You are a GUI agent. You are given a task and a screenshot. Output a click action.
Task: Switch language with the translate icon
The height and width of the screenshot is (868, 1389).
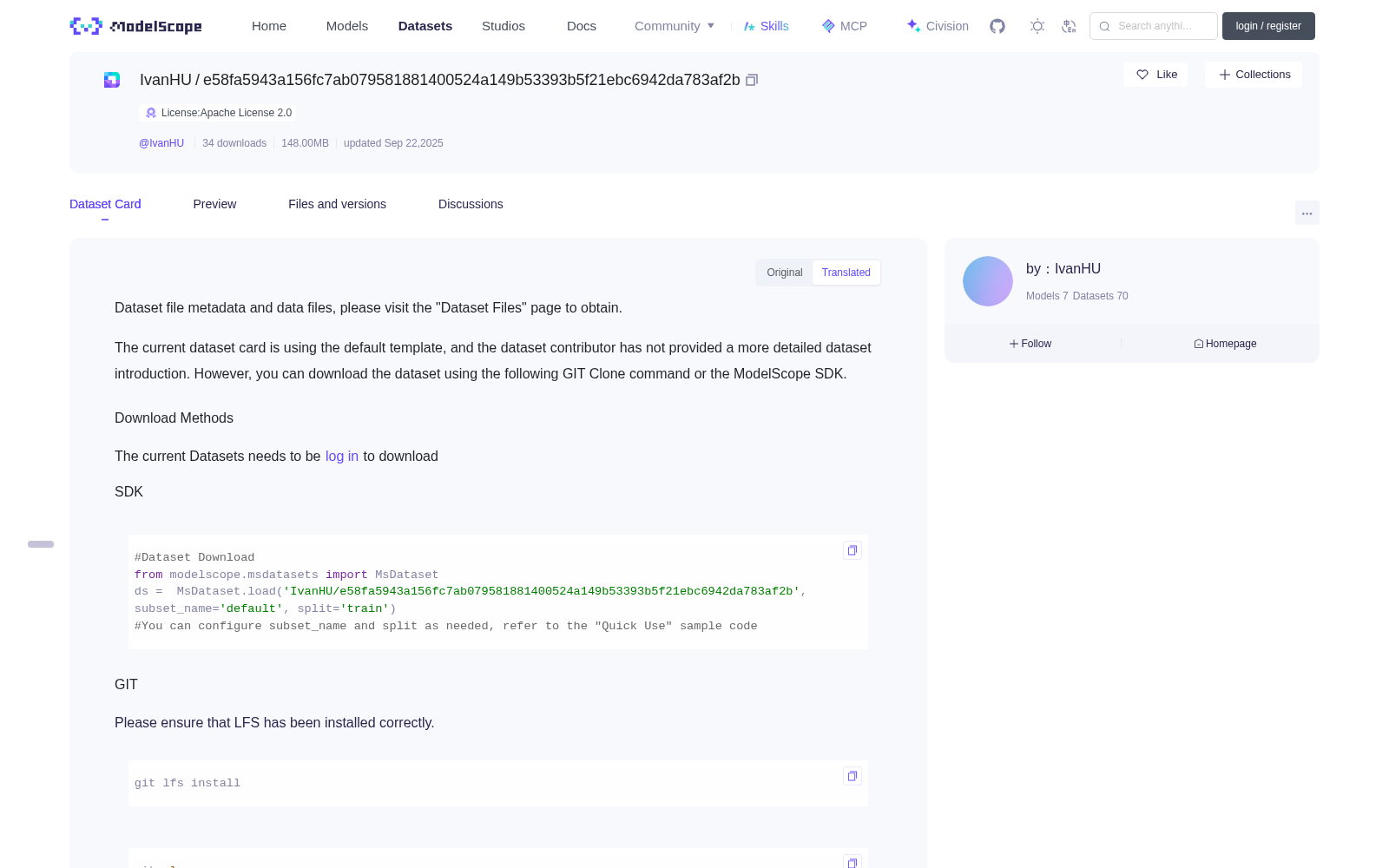click(x=1070, y=26)
